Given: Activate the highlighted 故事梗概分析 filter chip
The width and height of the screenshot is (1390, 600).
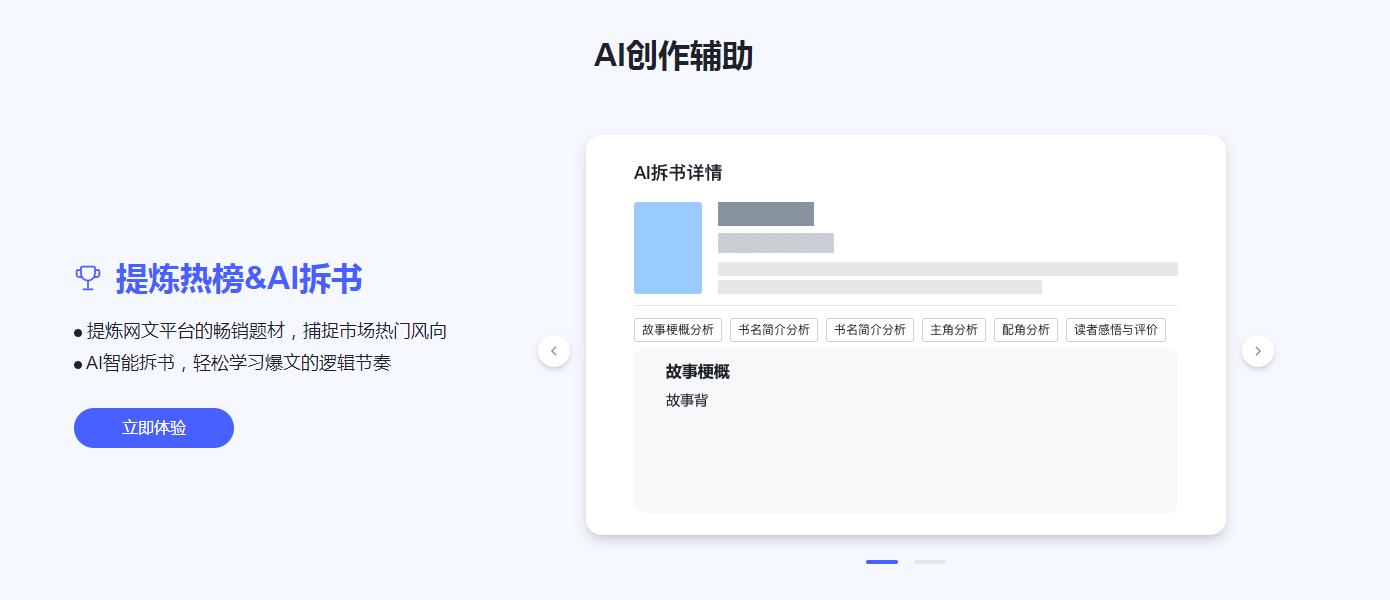Looking at the screenshot, I should click(678, 329).
